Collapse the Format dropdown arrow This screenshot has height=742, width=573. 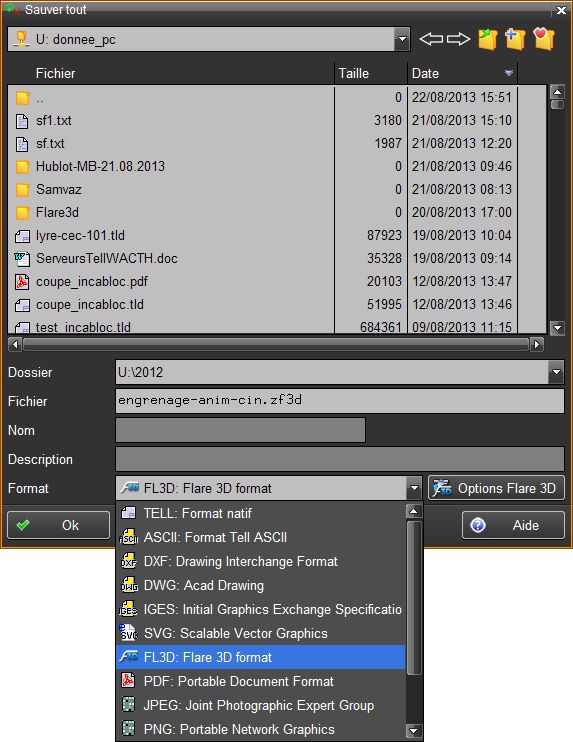[414, 488]
